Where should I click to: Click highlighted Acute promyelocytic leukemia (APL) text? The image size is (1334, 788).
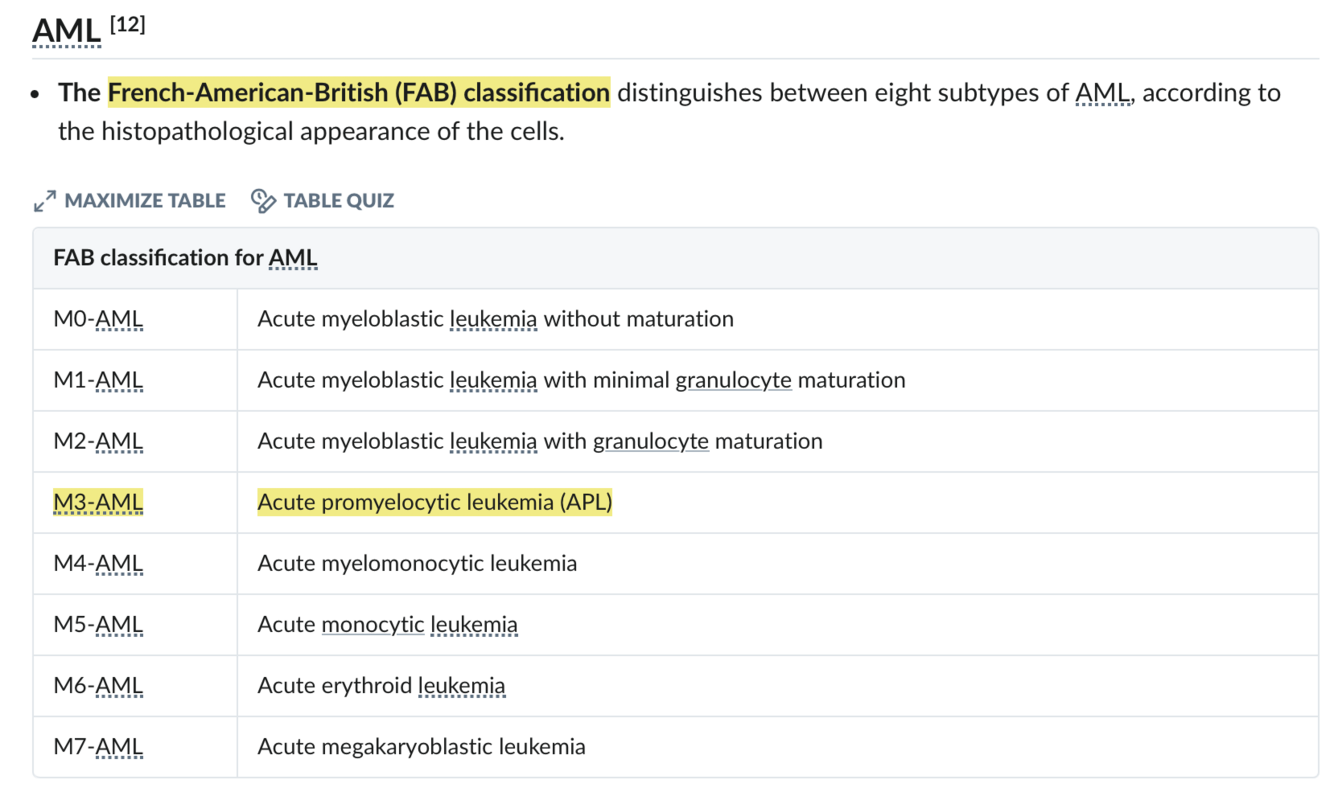point(435,502)
